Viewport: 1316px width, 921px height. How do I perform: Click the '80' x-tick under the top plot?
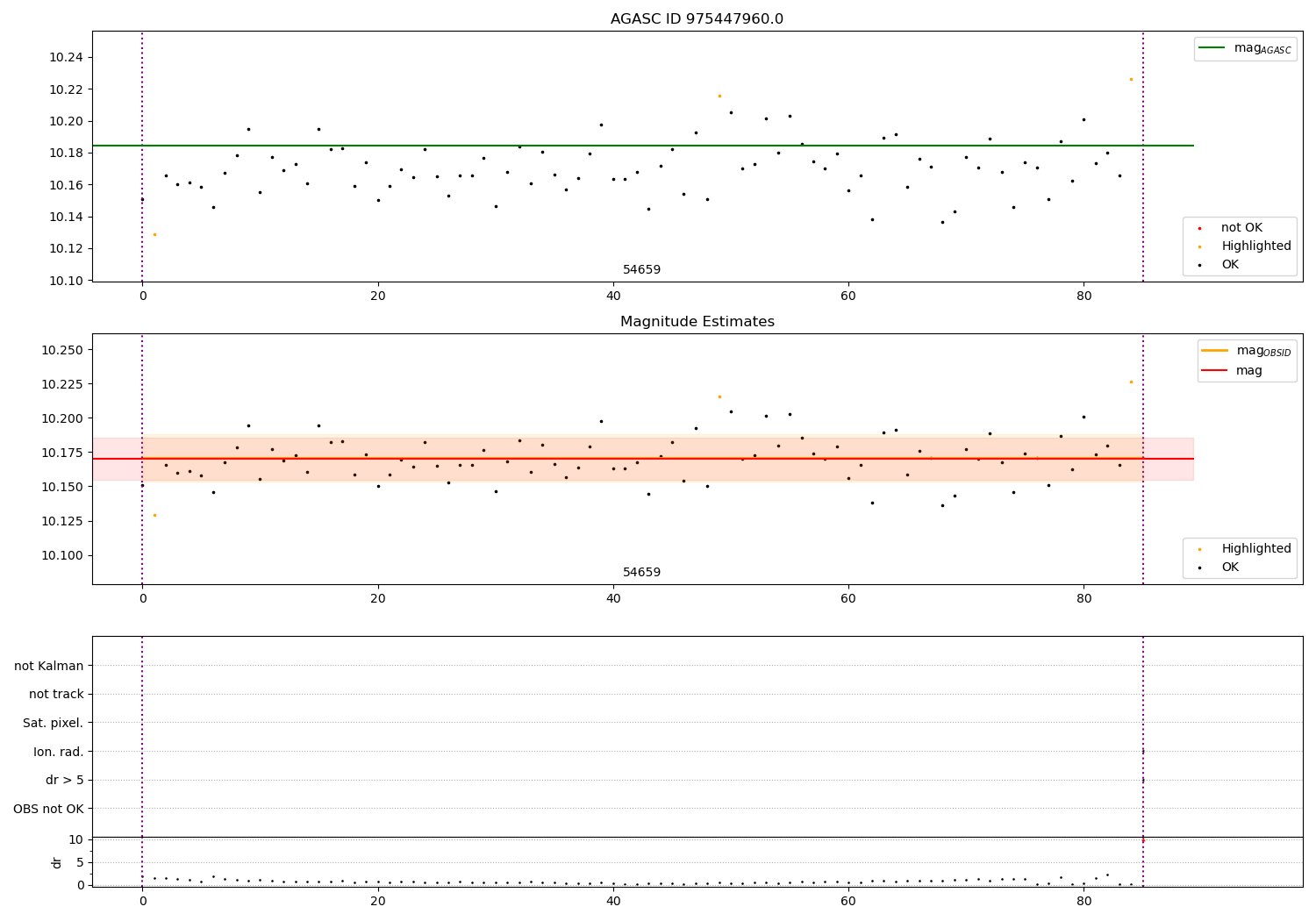point(1084,296)
